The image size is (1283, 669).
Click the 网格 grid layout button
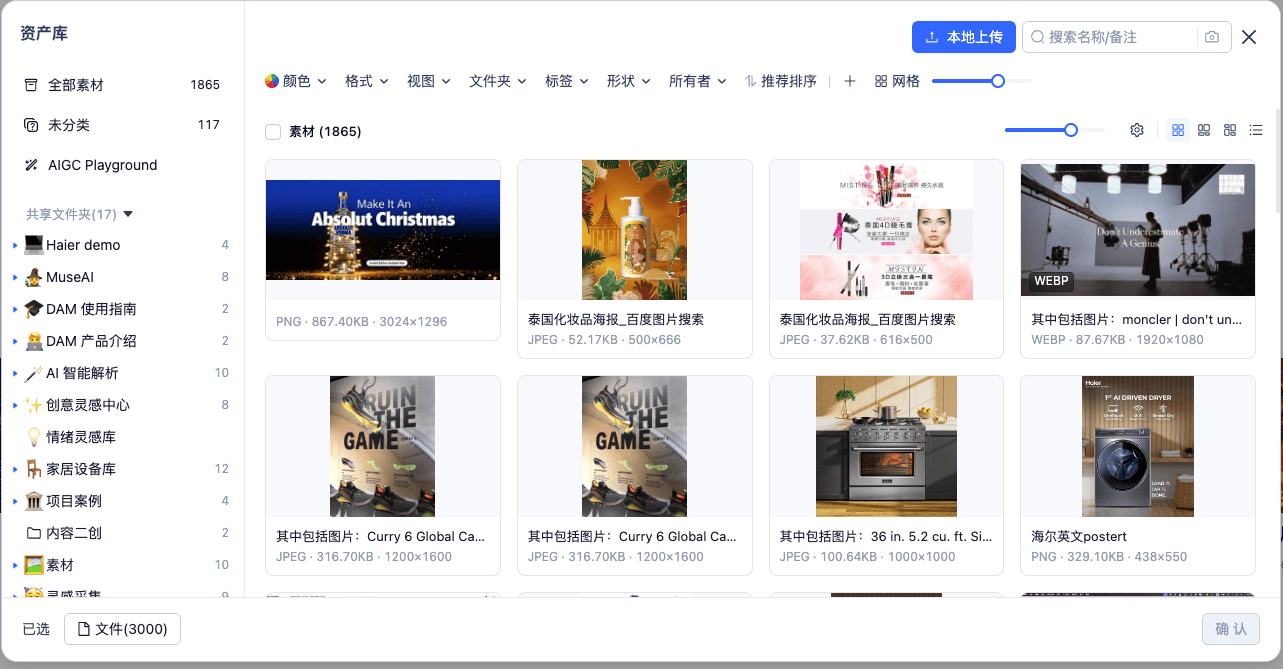coord(897,81)
